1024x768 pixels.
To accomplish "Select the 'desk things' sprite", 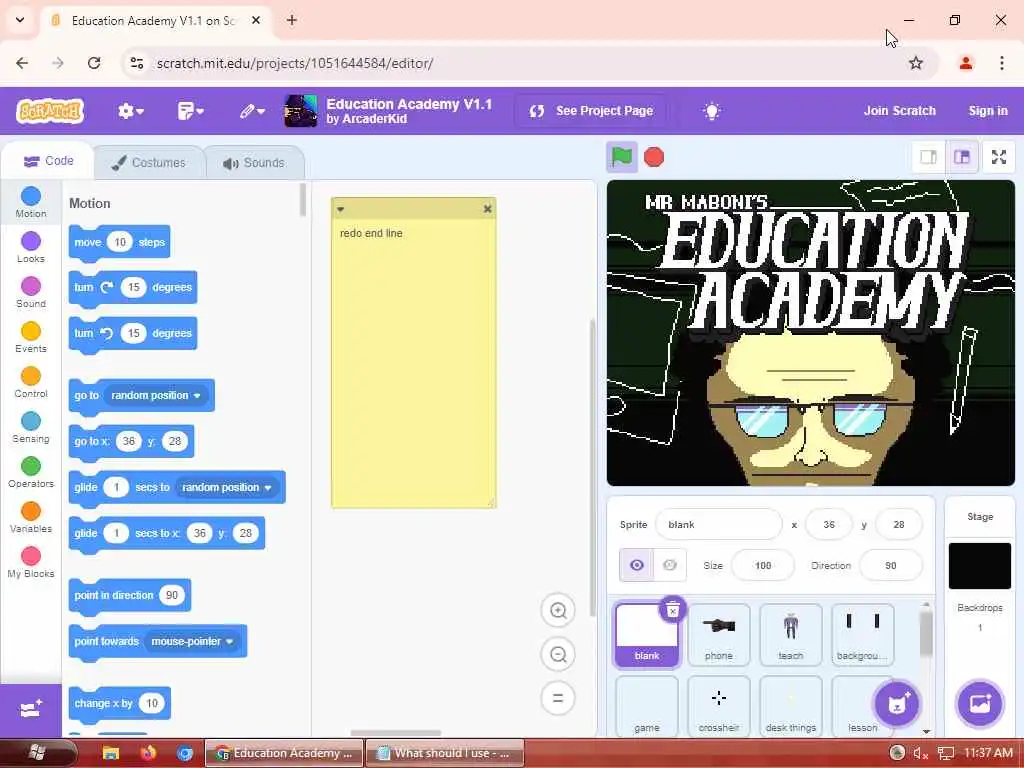I will point(790,707).
